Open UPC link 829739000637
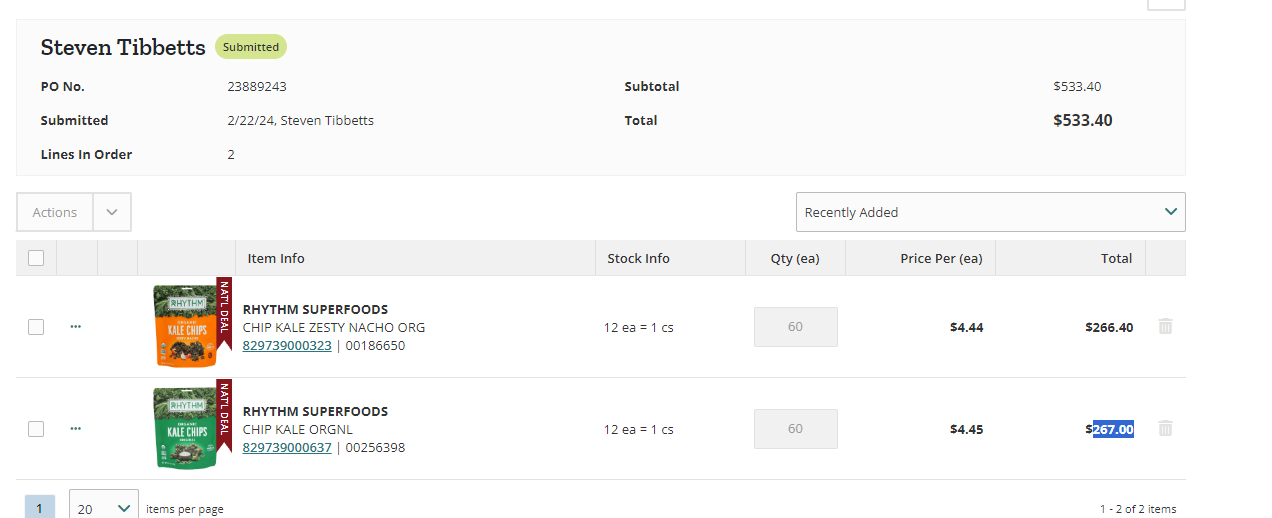Image resolution: width=1272 pixels, height=518 pixels. 287,448
